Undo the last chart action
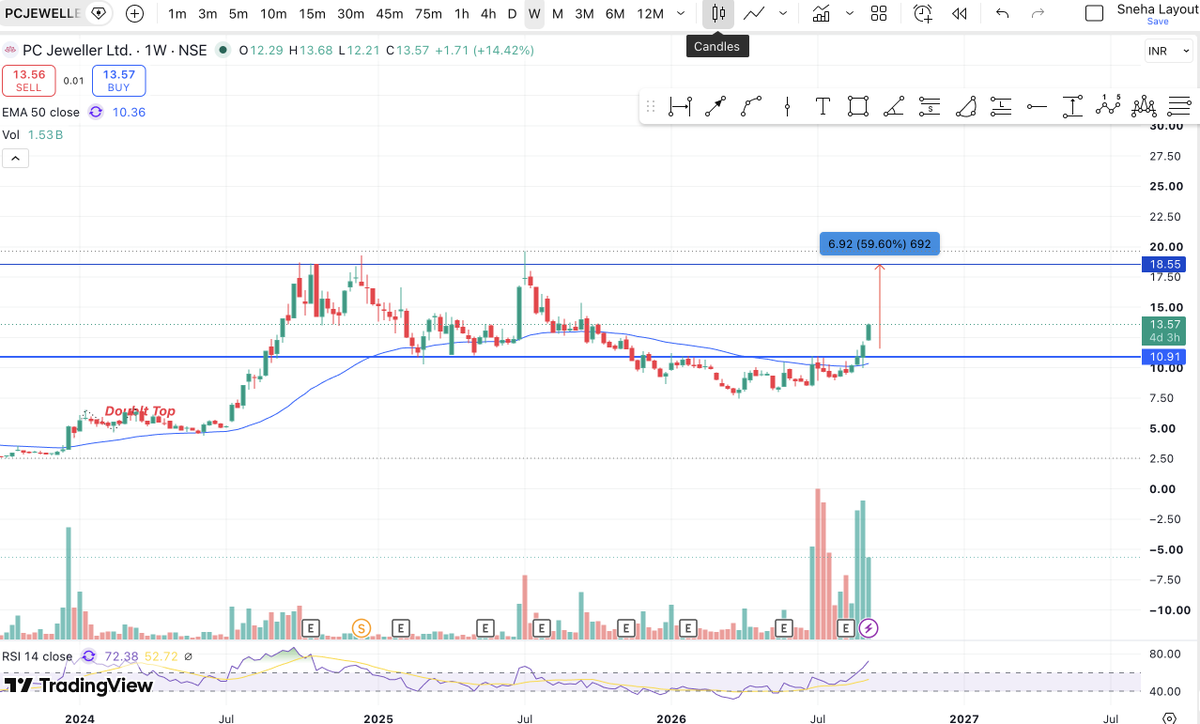1200x724 pixels. (x=1003, y=14)
